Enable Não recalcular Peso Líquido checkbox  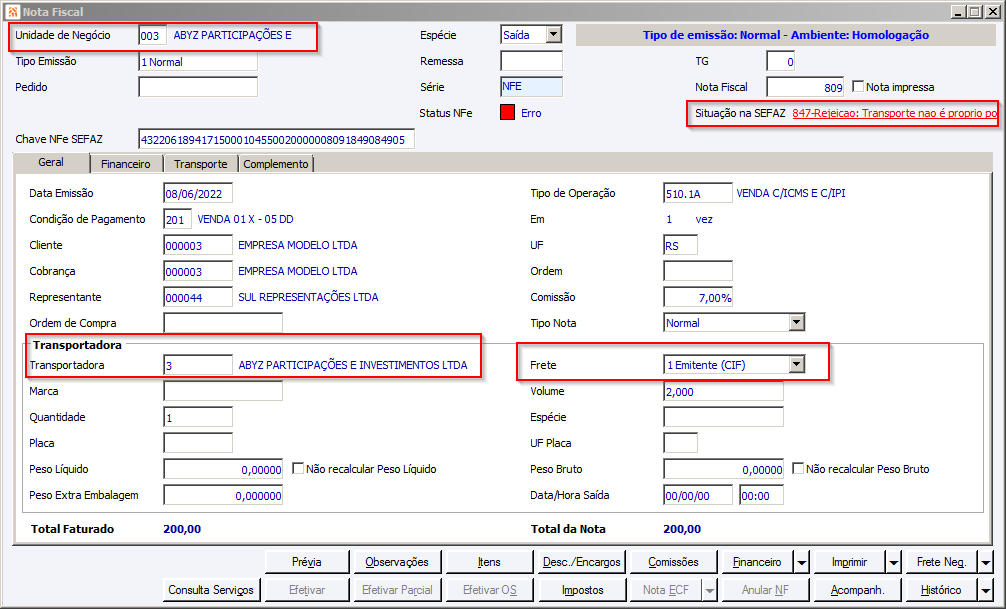pos(298,468)
